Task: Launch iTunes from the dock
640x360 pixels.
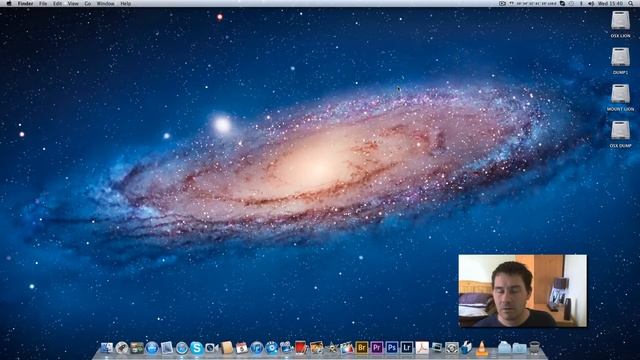Action: [257, 348]
